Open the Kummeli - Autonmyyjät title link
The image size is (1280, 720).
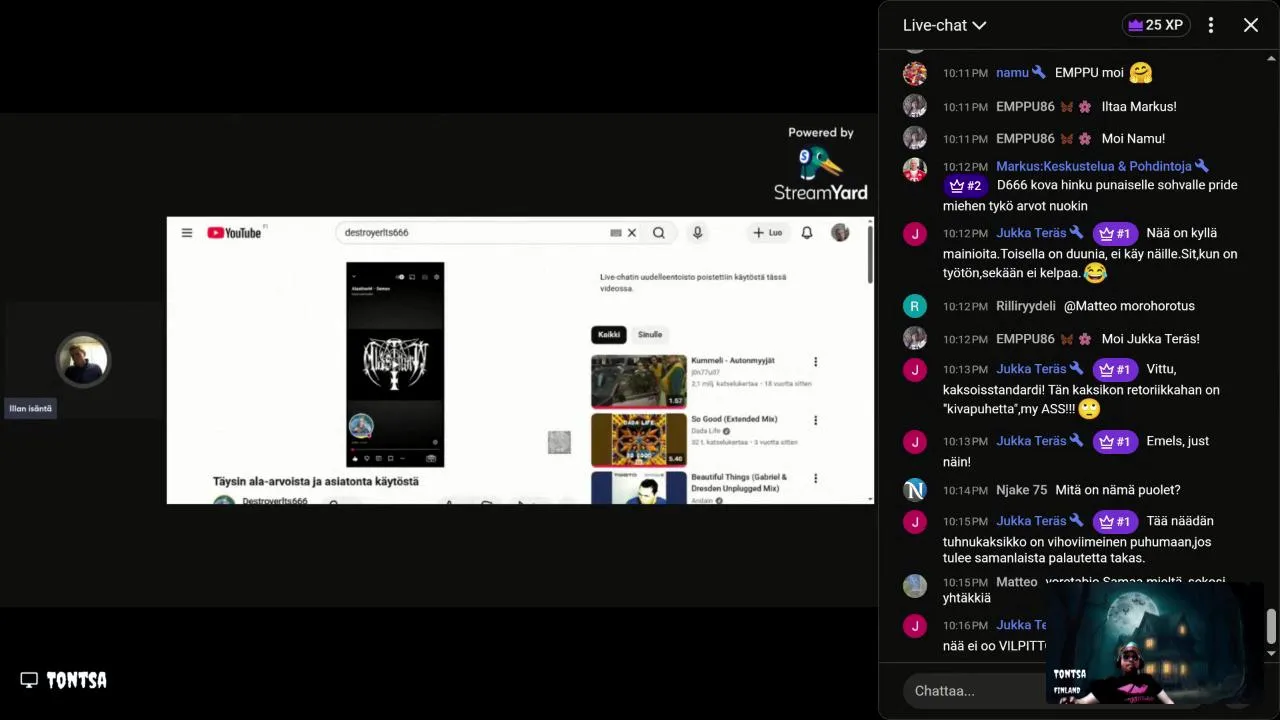733,360
